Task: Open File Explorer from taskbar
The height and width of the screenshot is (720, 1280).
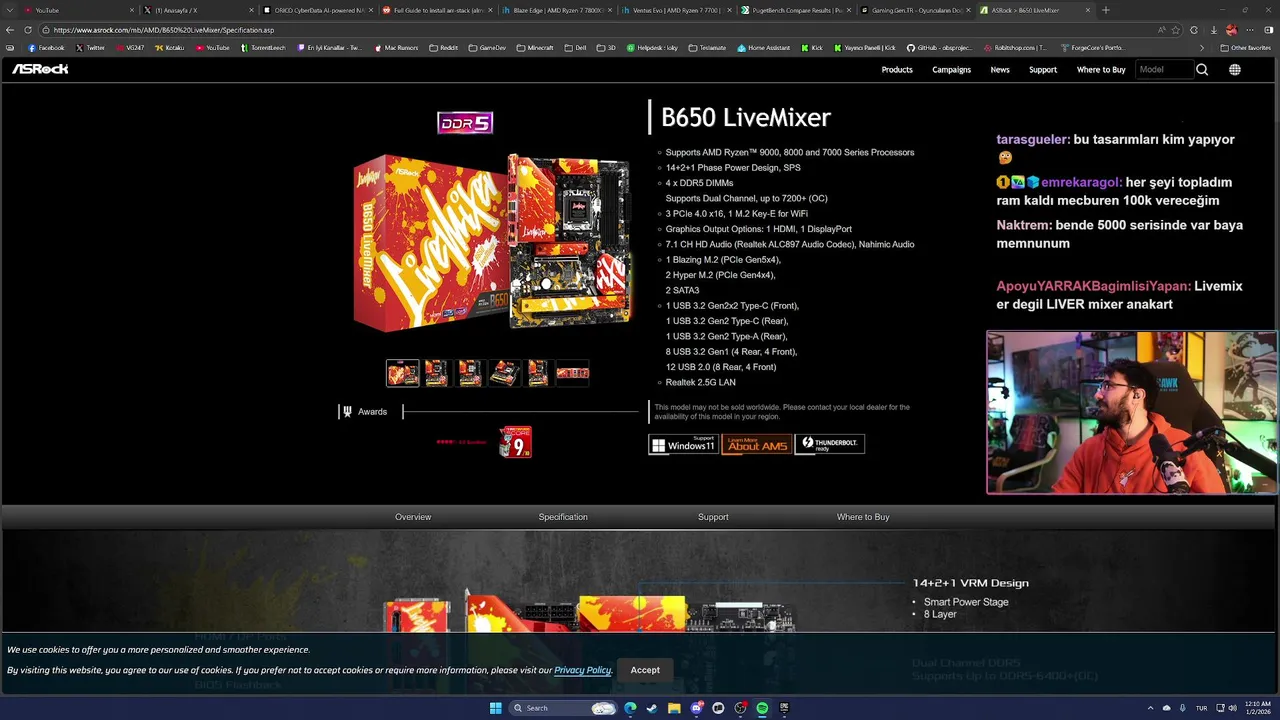Action: point(674,708)
